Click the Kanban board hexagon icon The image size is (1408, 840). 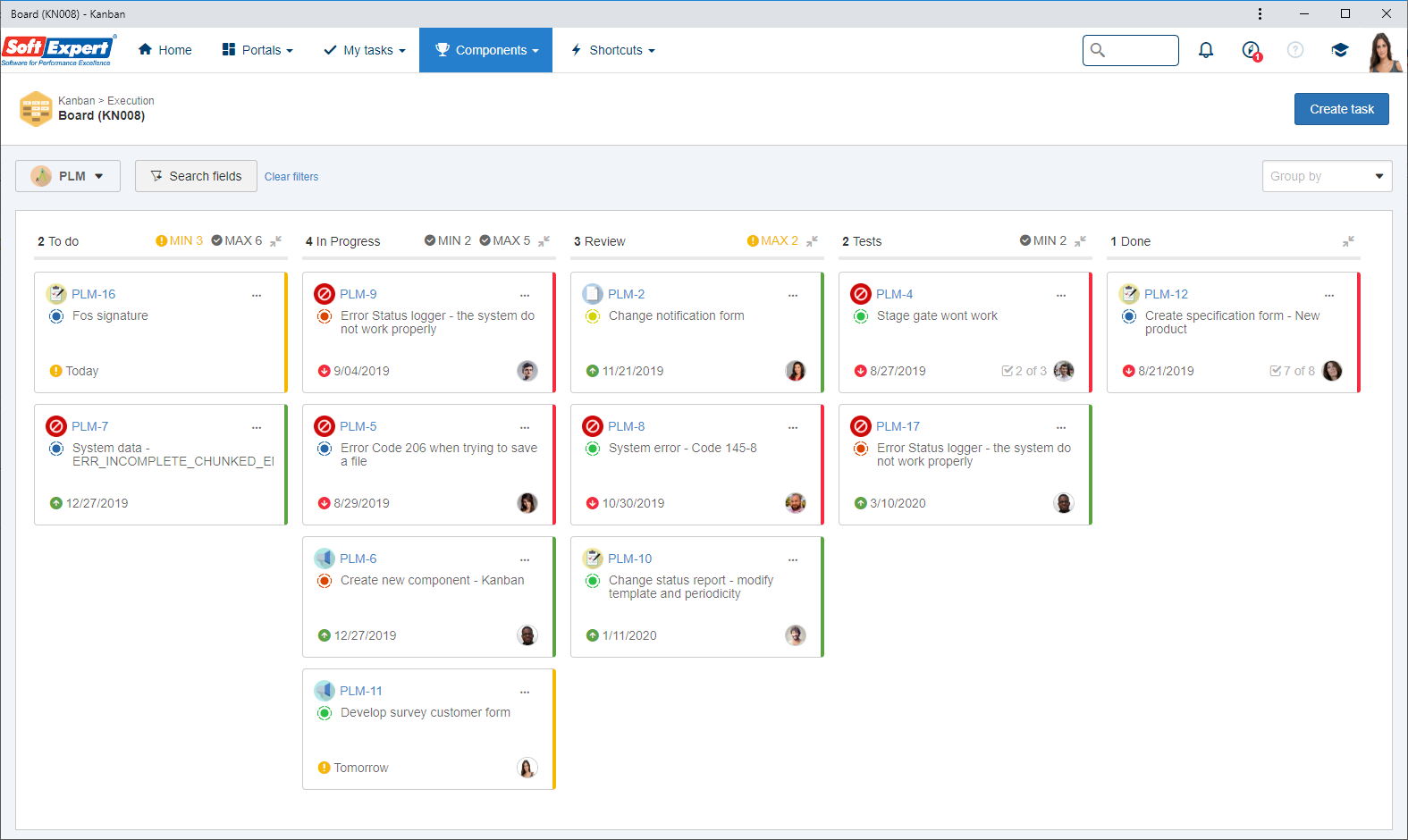(x=36, y=108)
